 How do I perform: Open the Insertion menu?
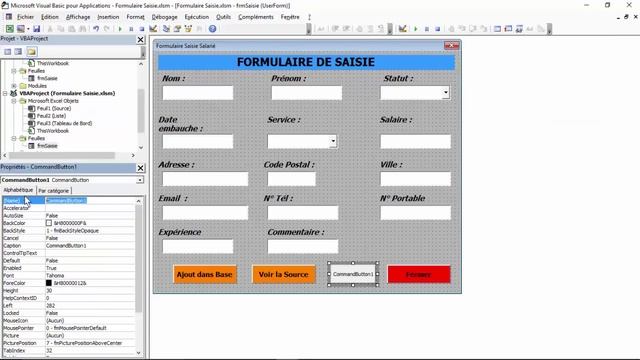(x=108, y=17)
